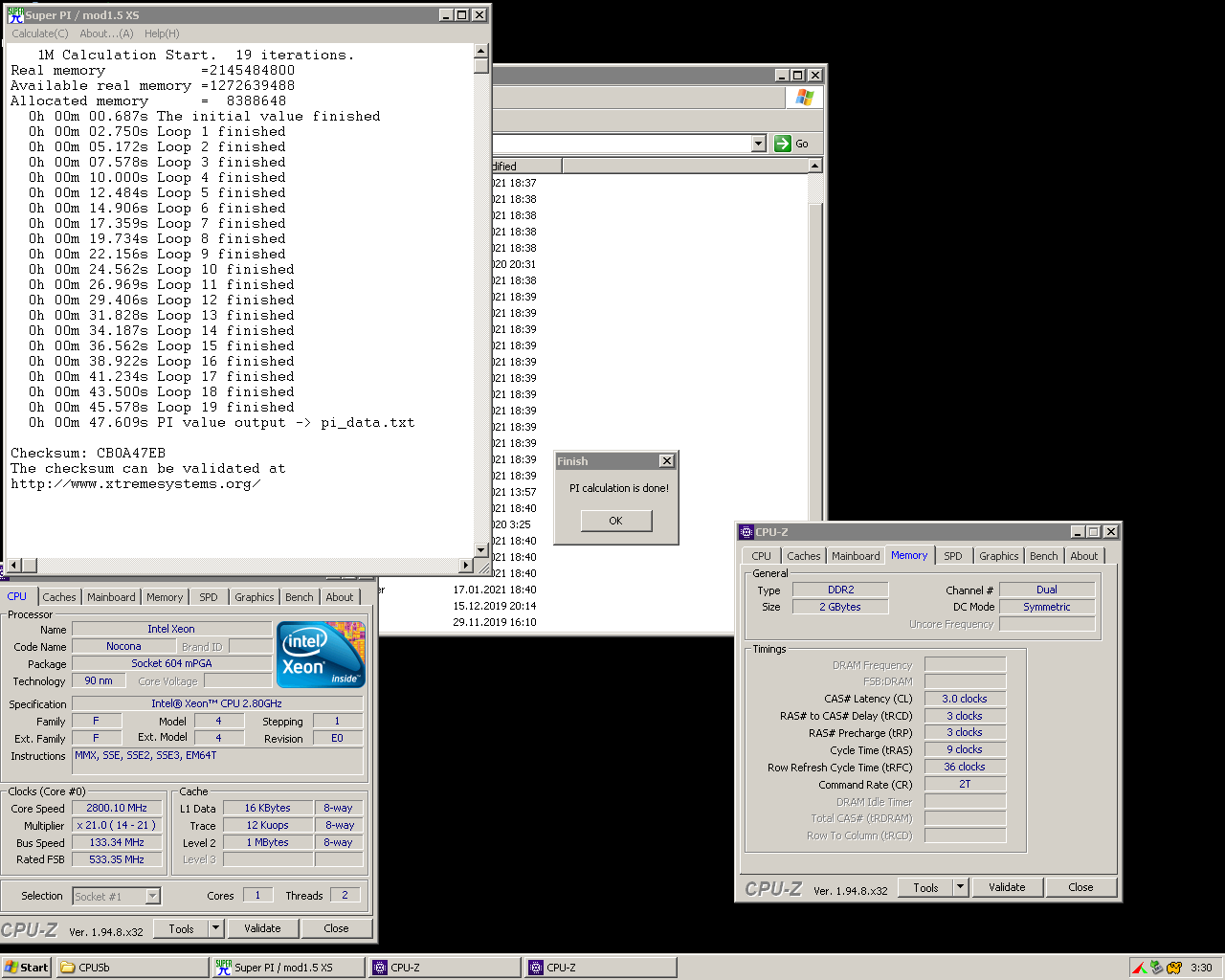Click Validate in left CPU-Z window
Viewport: 1225px width, 980px height.
pyautogui.click(x=262, y=928)
